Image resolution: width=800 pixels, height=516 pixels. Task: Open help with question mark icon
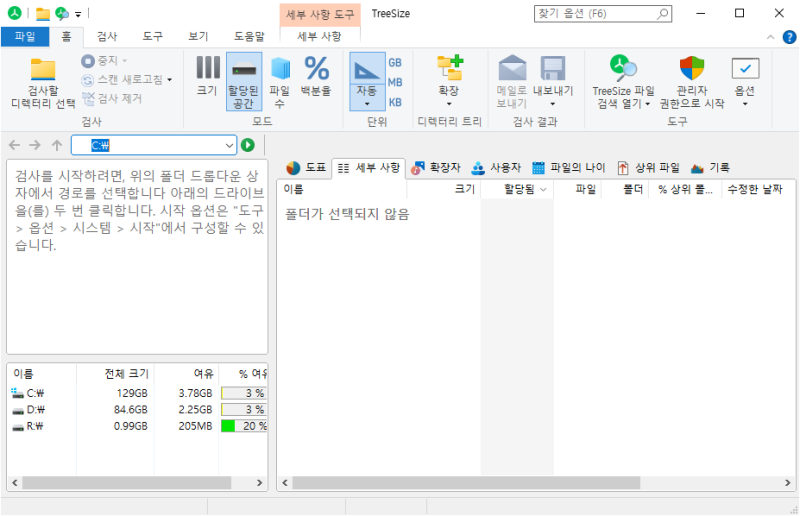click(x=789, y=37)
